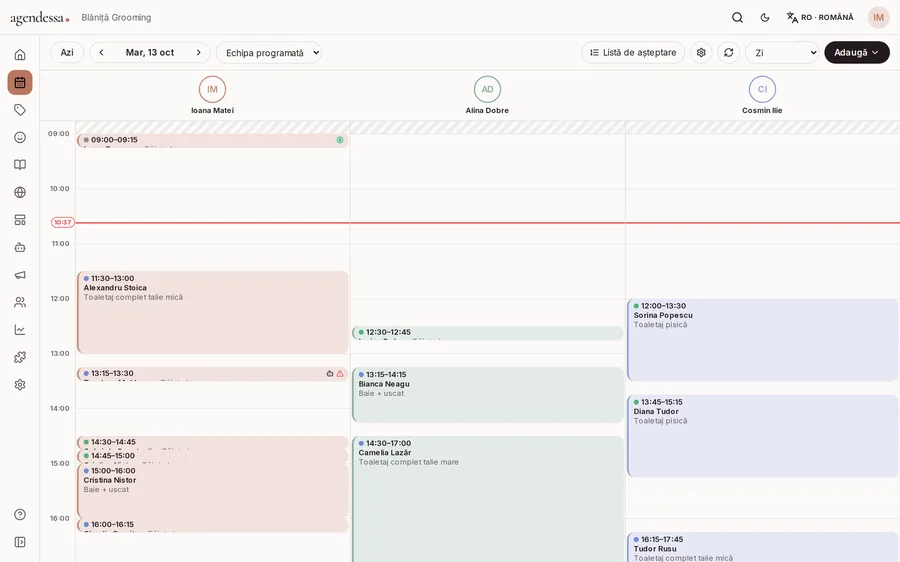Open the settings gear in sidebar
900x562 pixels.
tap(20, 385)
